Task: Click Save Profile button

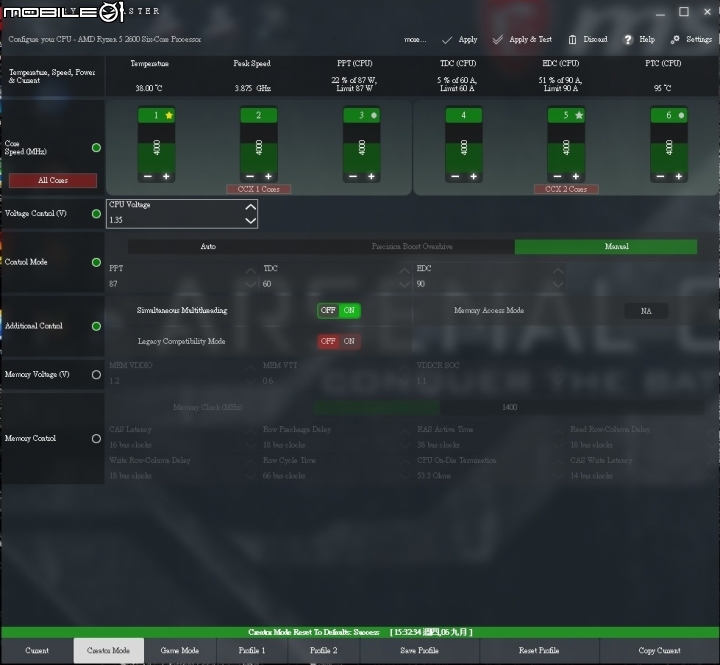Action: [x=419, y=650]
